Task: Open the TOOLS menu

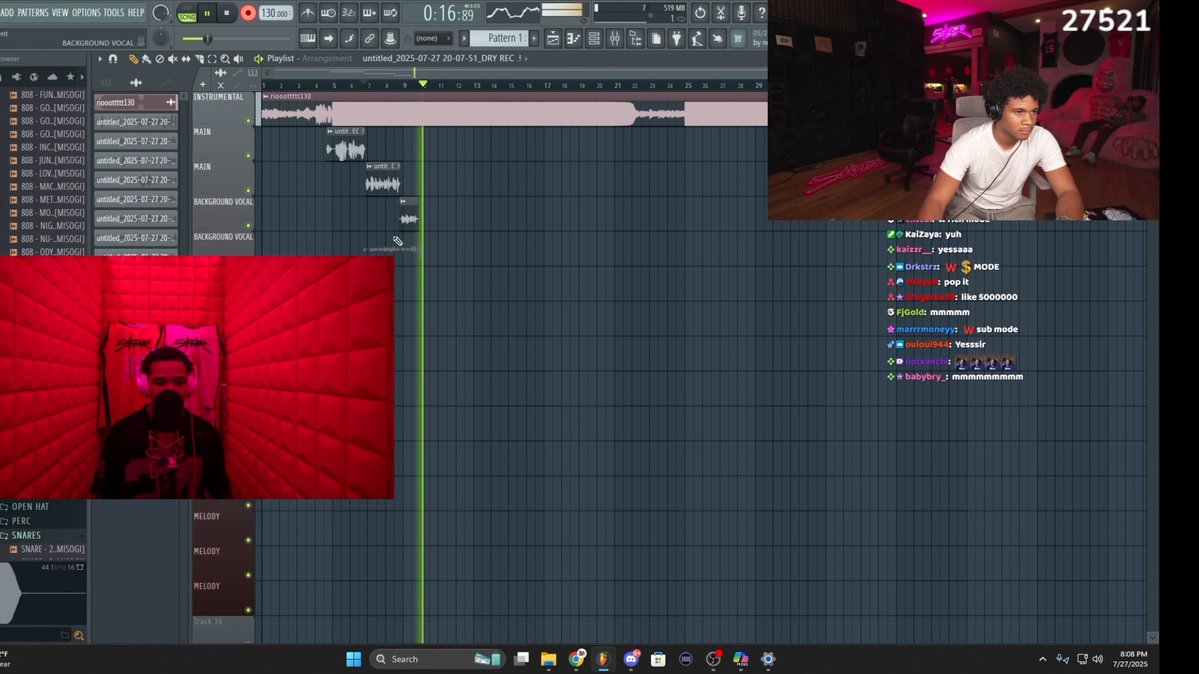Action: [114, 12]
